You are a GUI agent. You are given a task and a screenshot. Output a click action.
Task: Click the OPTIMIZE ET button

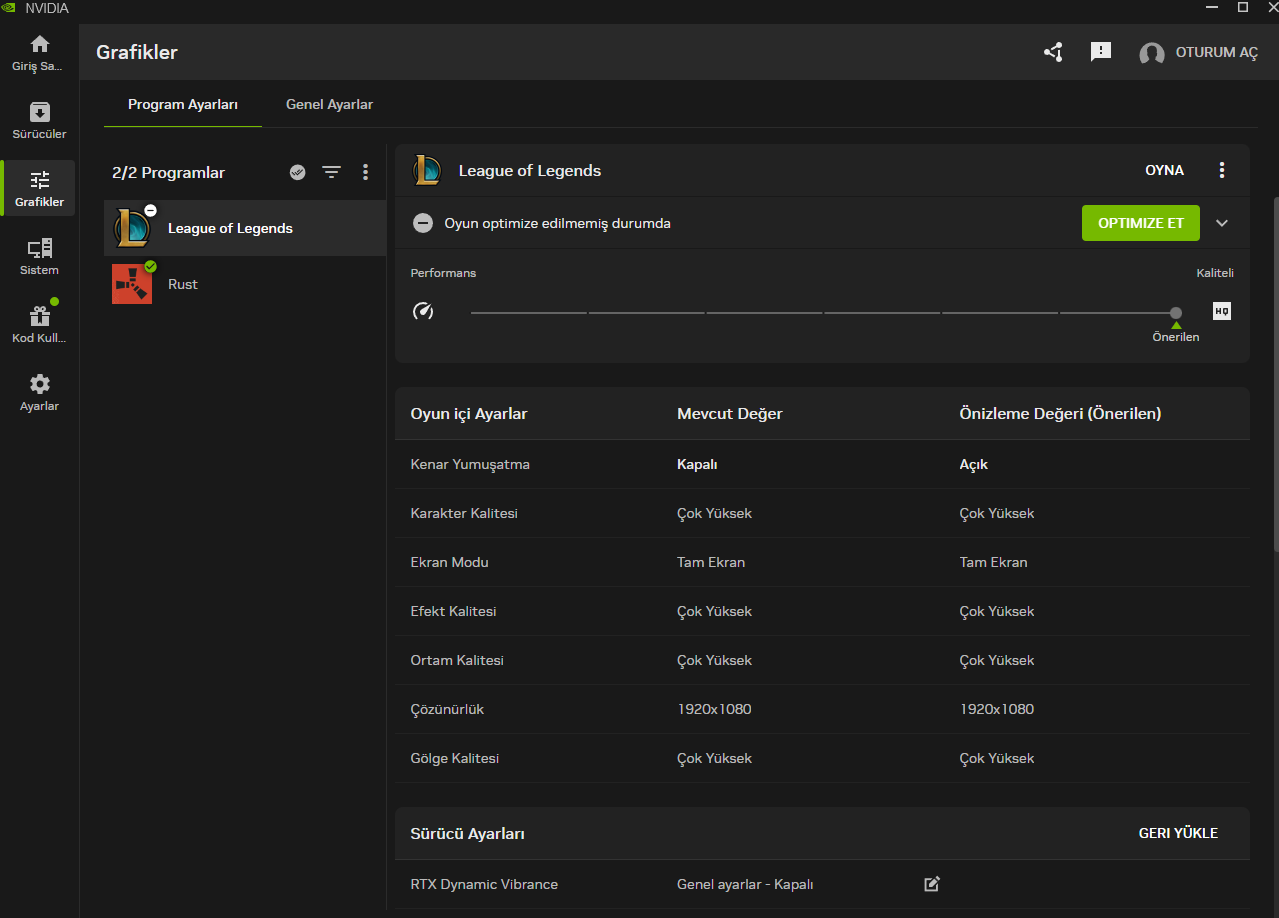coord(1141,223)
